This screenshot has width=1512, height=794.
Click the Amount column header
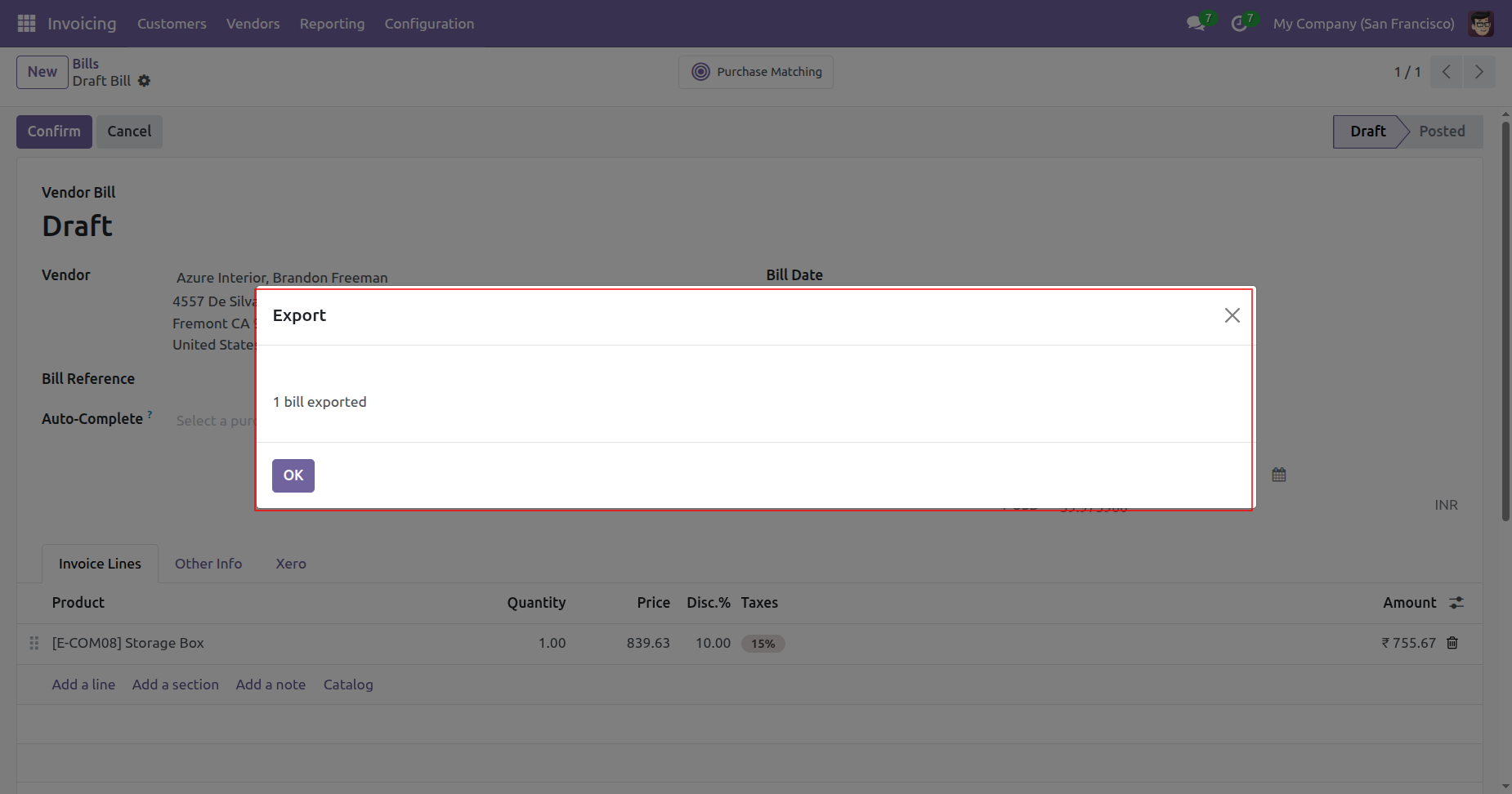tap(1410, 603)
